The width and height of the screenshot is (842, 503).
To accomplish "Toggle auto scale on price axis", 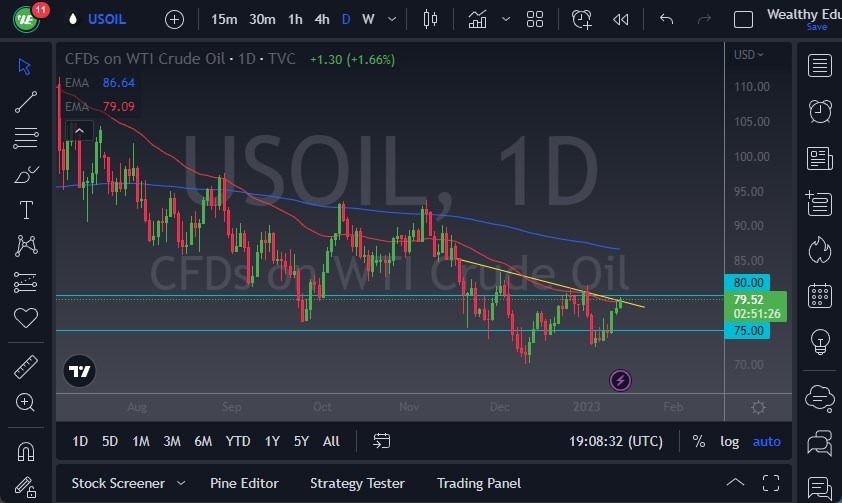I will [x=767, y=441].
